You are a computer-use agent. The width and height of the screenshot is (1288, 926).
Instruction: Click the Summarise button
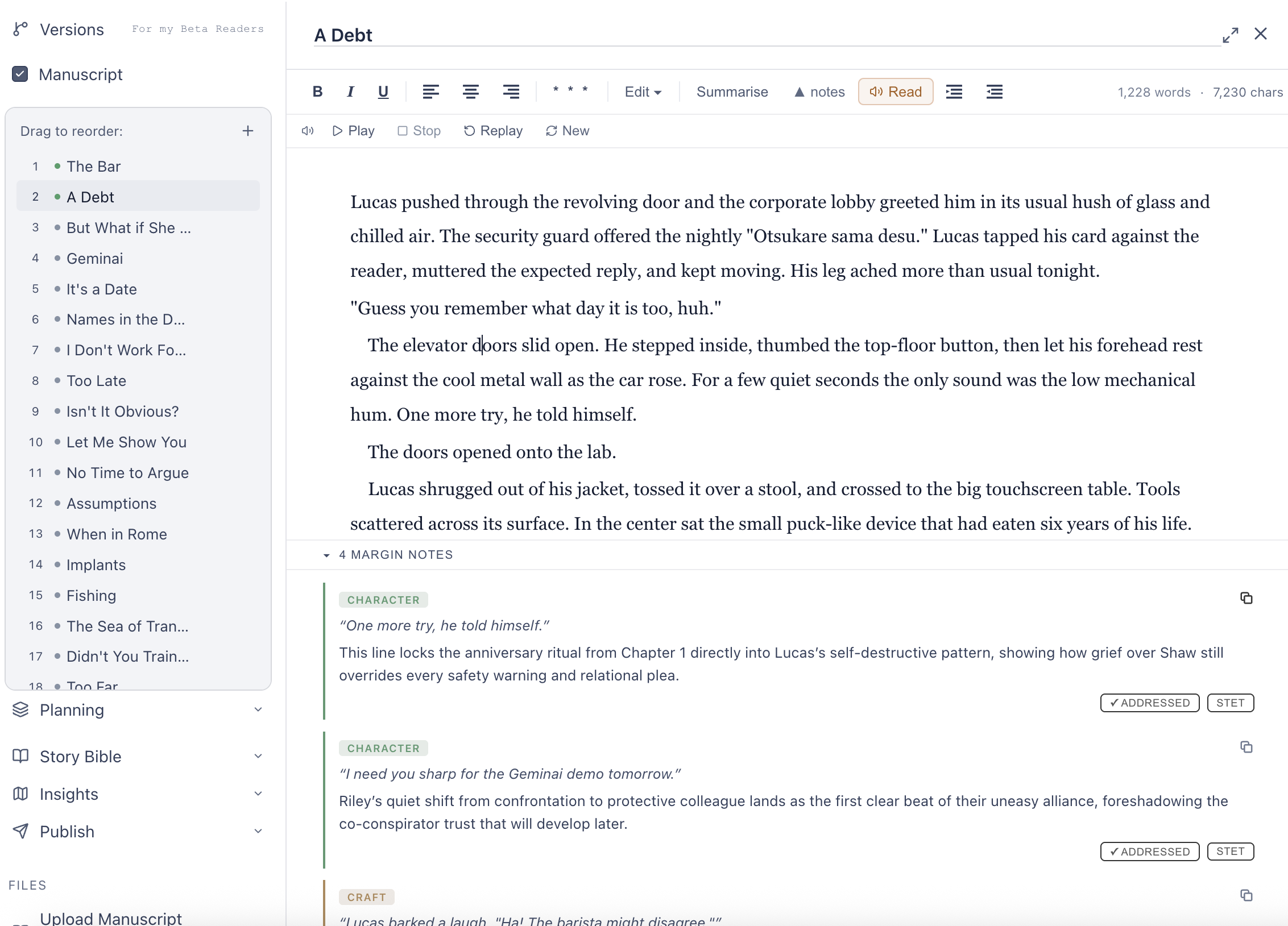pyautogui.click(x=732, y=92)
